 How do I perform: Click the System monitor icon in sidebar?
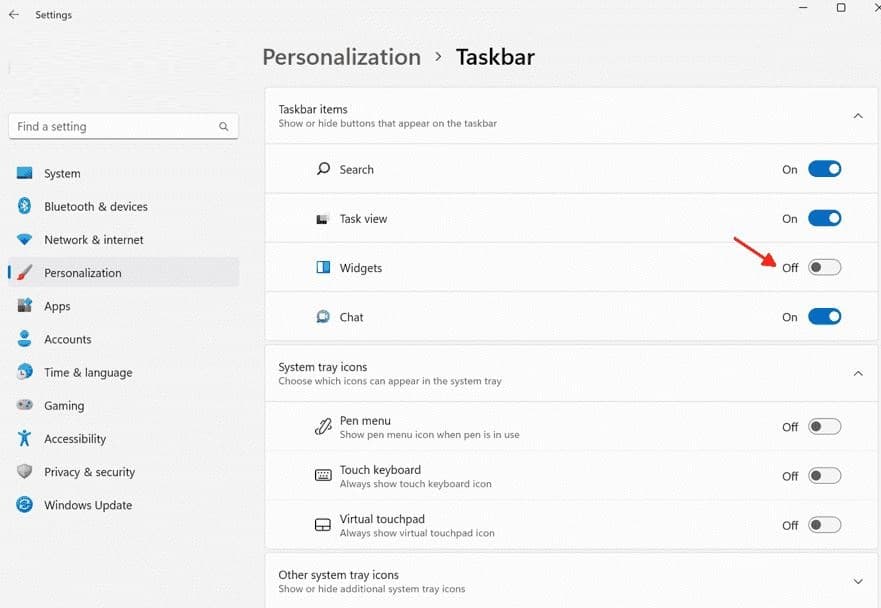tap(25, 173)
